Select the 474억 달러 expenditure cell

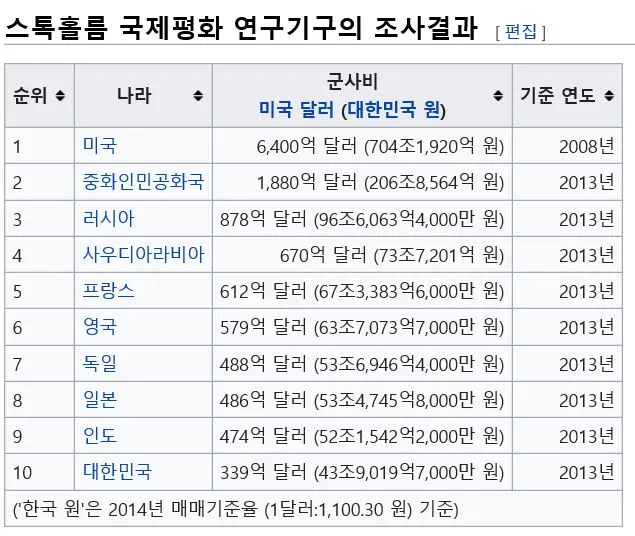(x=362, y=436)
